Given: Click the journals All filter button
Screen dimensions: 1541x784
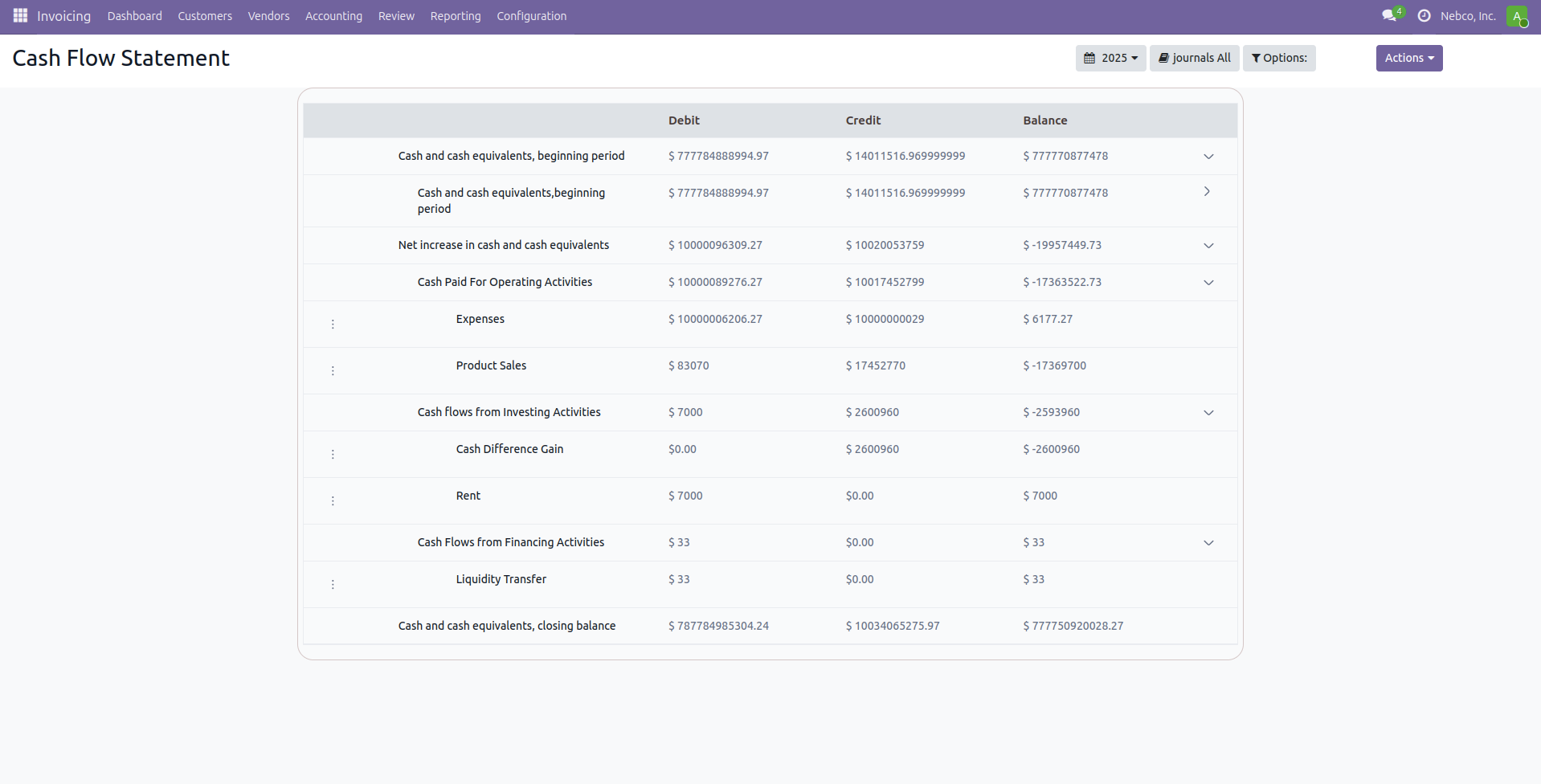Looking at the screenshot, I should 1194,58.
